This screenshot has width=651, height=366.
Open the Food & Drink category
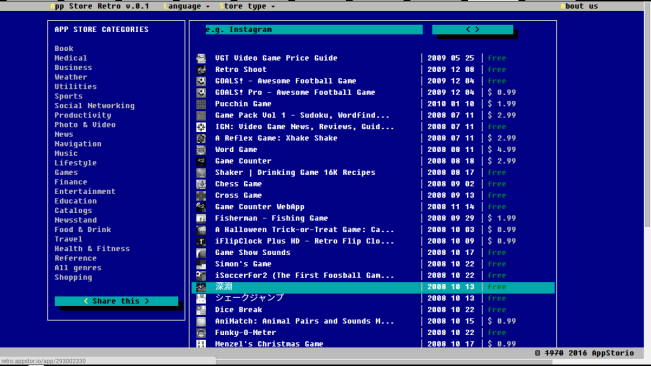[x=83, y=230]
